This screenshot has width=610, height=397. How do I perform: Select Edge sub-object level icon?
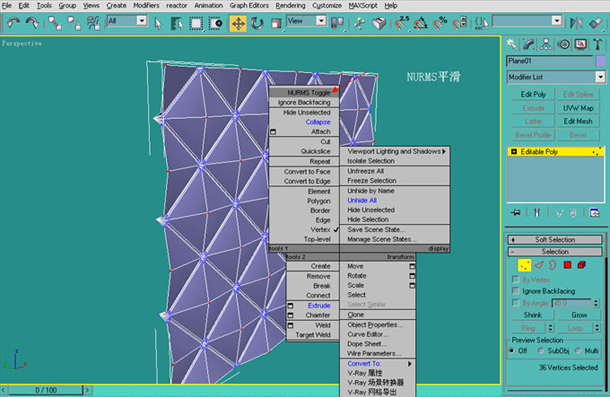pyautogui.click(x=539, y=265)
